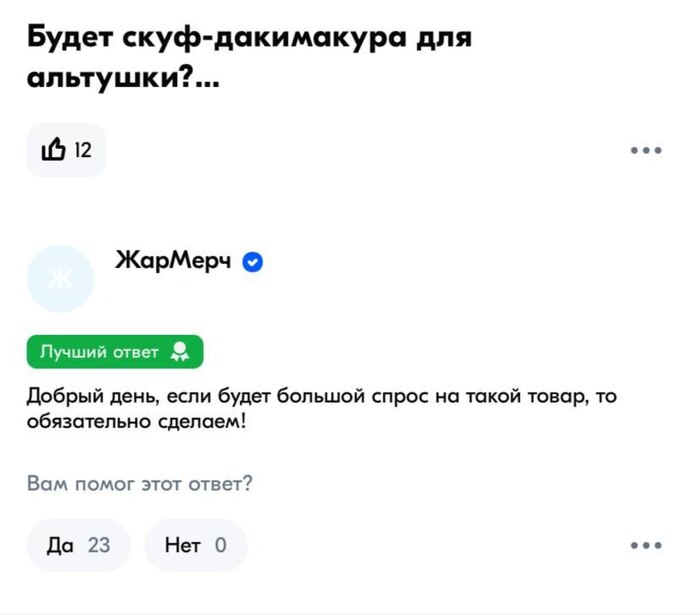Viewport: 700px width, 615px height.
Task: Open the question's three-dot options menu
Action: (646, 151)
